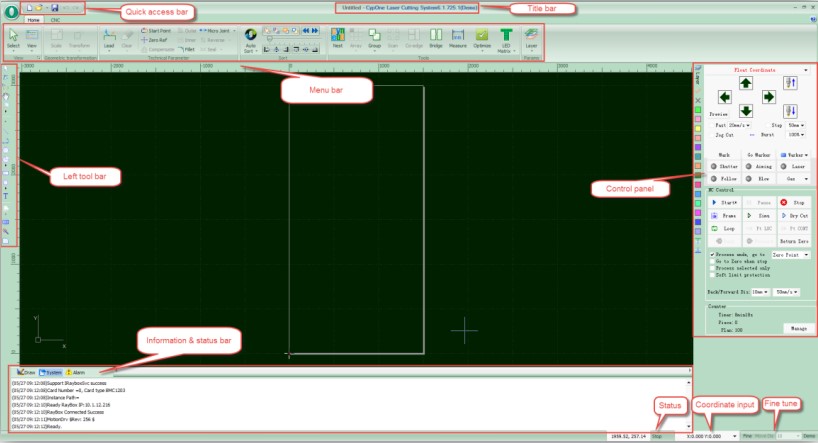Click the LED Matrix text tool

point(506,39)
